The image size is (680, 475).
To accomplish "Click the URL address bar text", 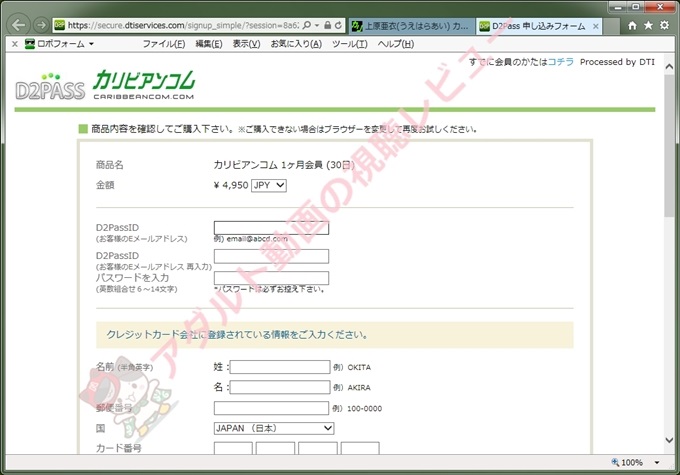I will (183, 25).
